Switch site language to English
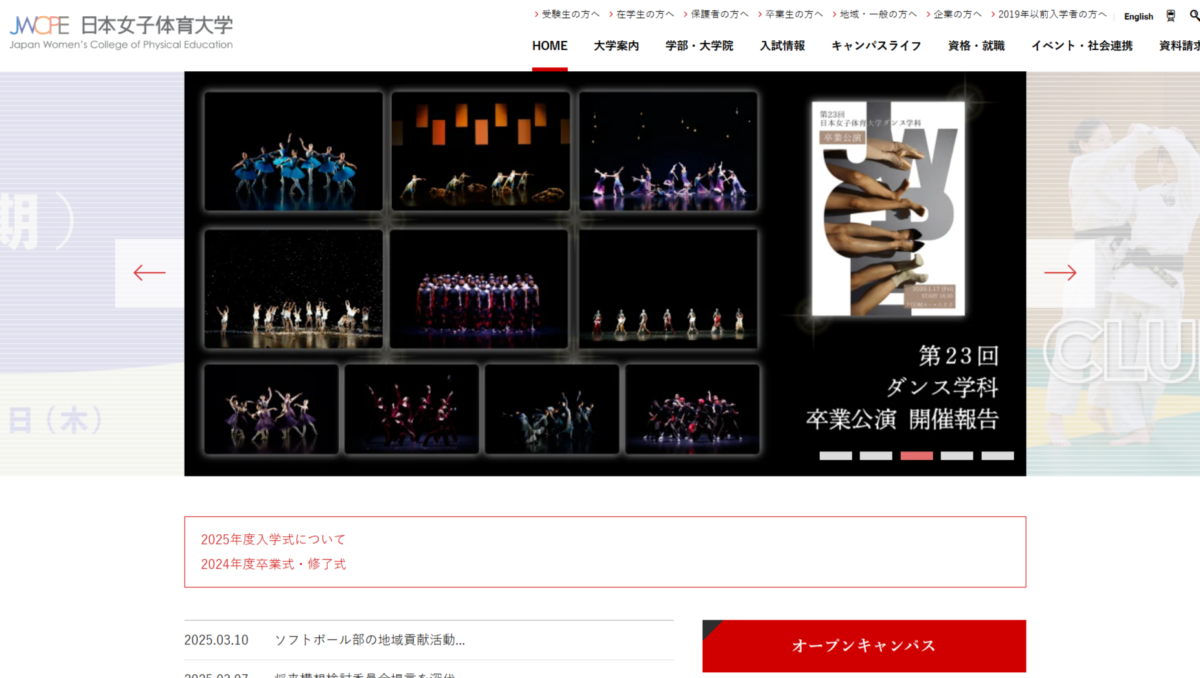This screenshot has height=678, width=1200. [1138, 16]
